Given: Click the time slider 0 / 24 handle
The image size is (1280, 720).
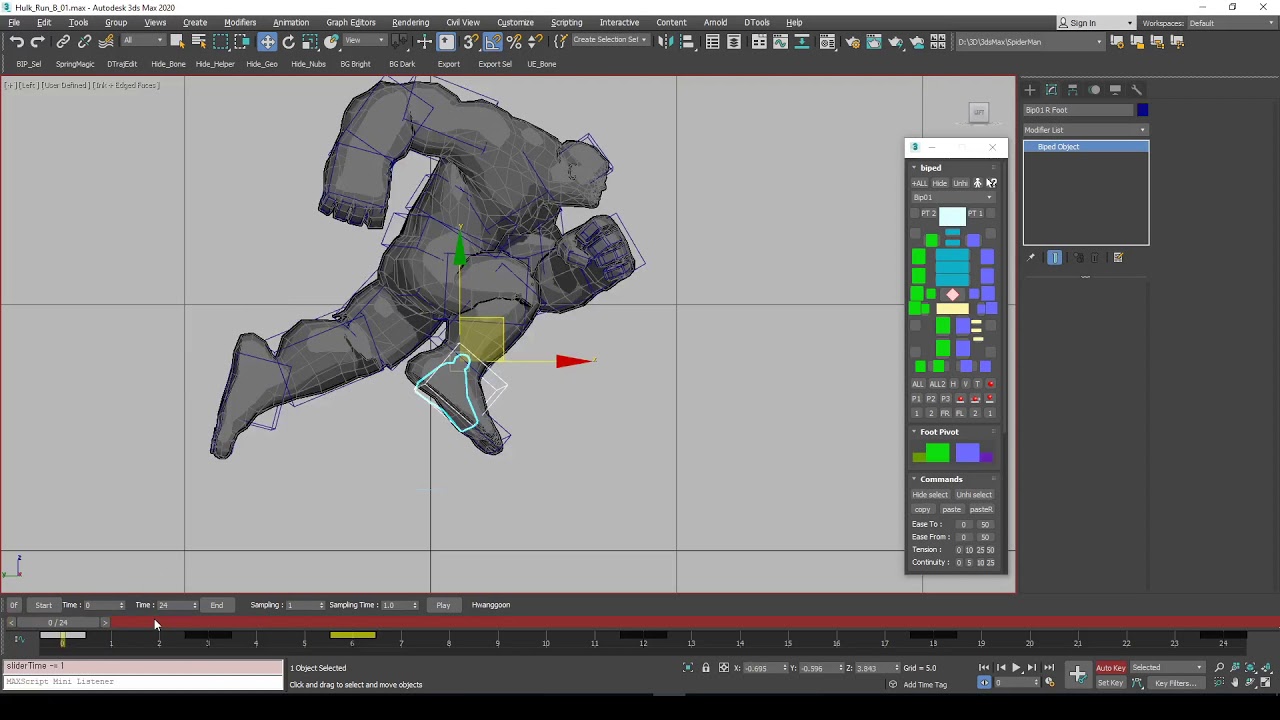Looking at the screenshot, I should click(x=58, y=623).
